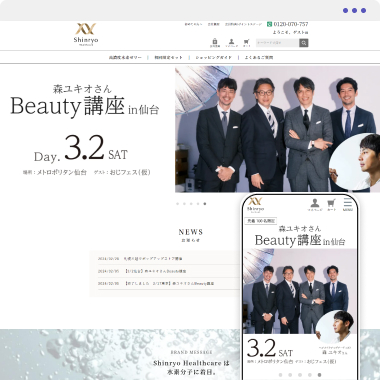
Task: Select the fourth mobile carousel dot
Action: click(x=310, y=375)
